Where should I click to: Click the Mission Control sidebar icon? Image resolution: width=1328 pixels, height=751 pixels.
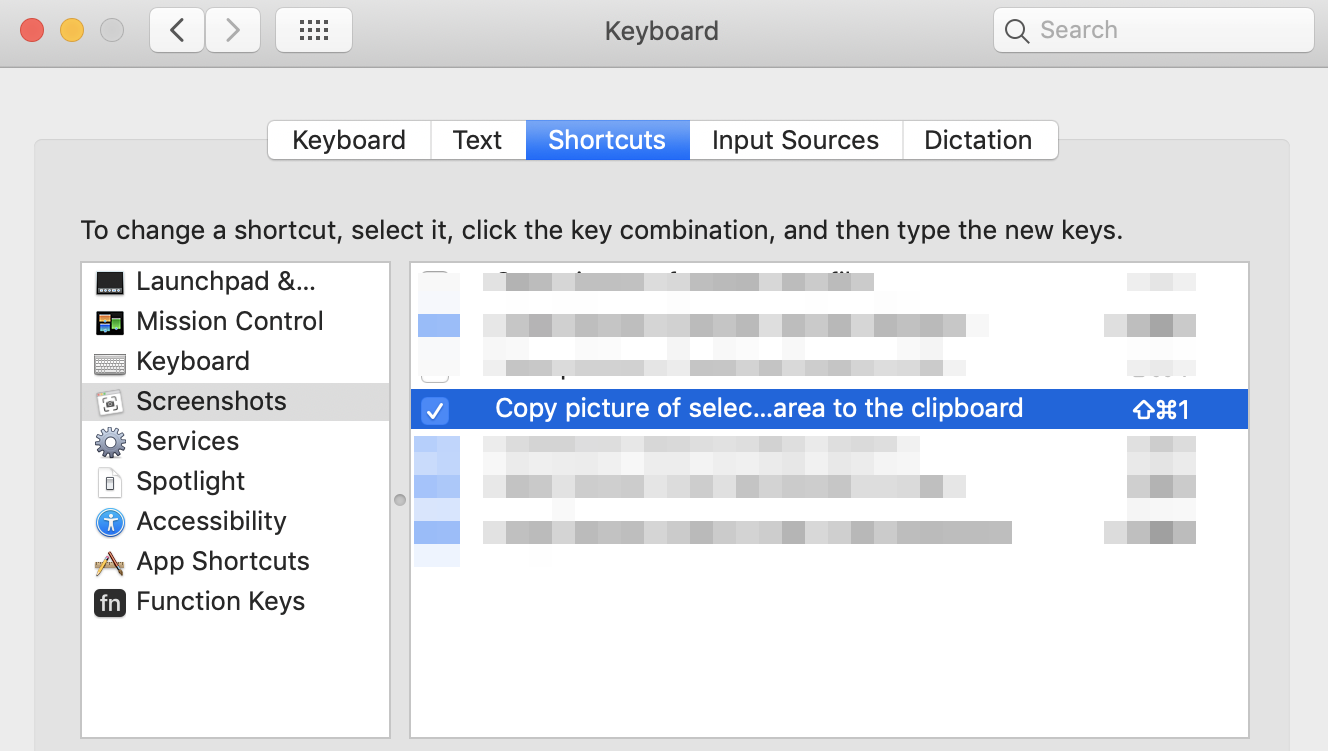110,322
